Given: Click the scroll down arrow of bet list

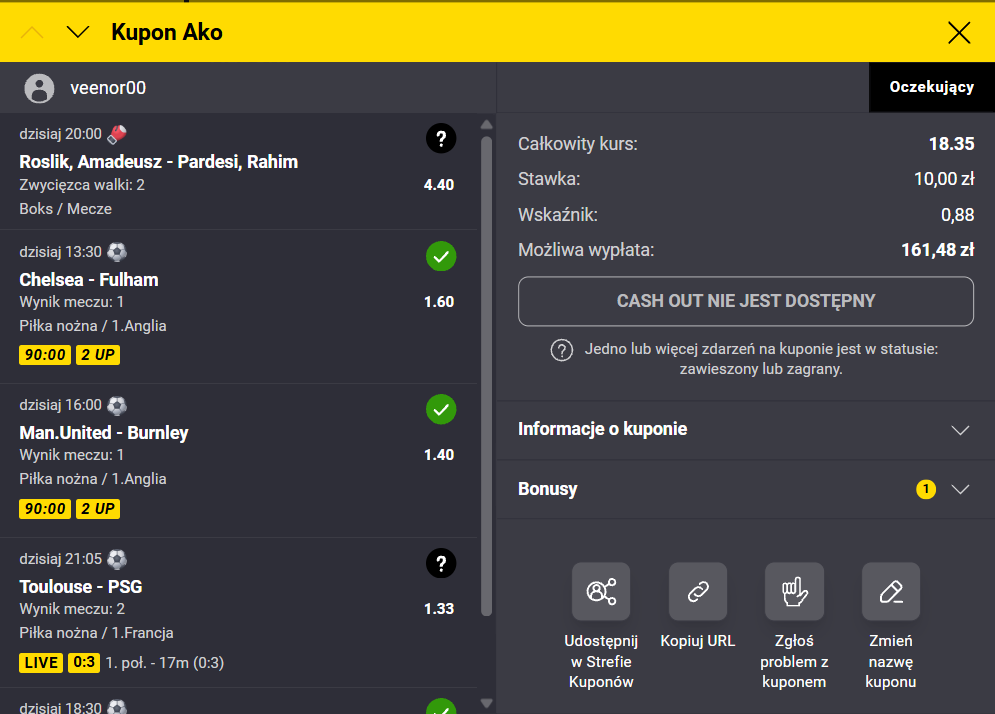Looking at the screenshot, I should (x=487, y=703).
